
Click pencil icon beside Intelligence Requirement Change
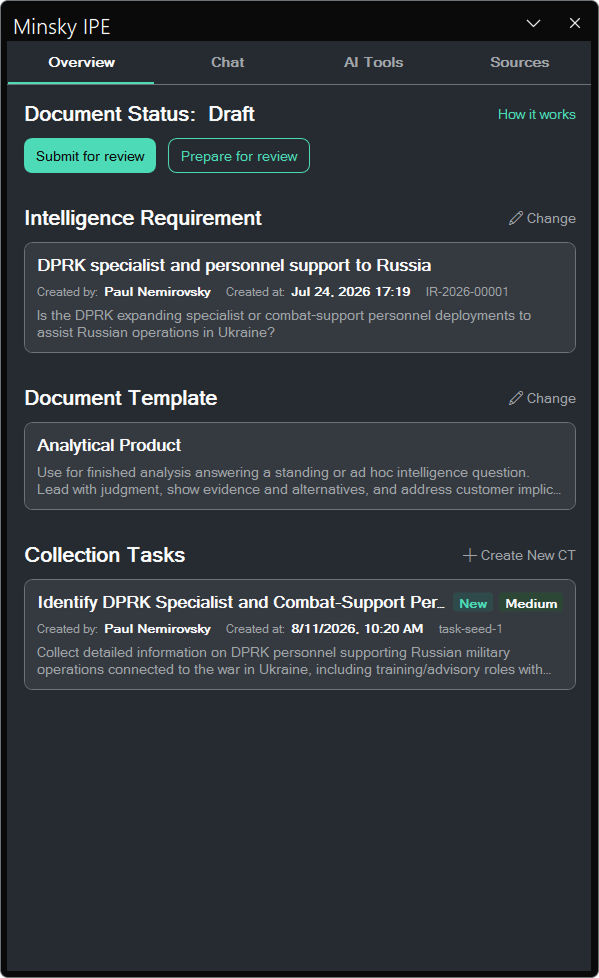pyautogui.click(x=515, y=218)
